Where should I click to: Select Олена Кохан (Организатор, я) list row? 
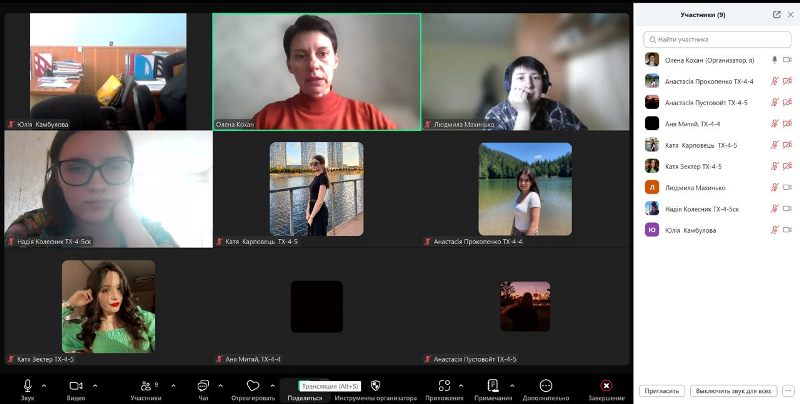[x=717, y=60]
